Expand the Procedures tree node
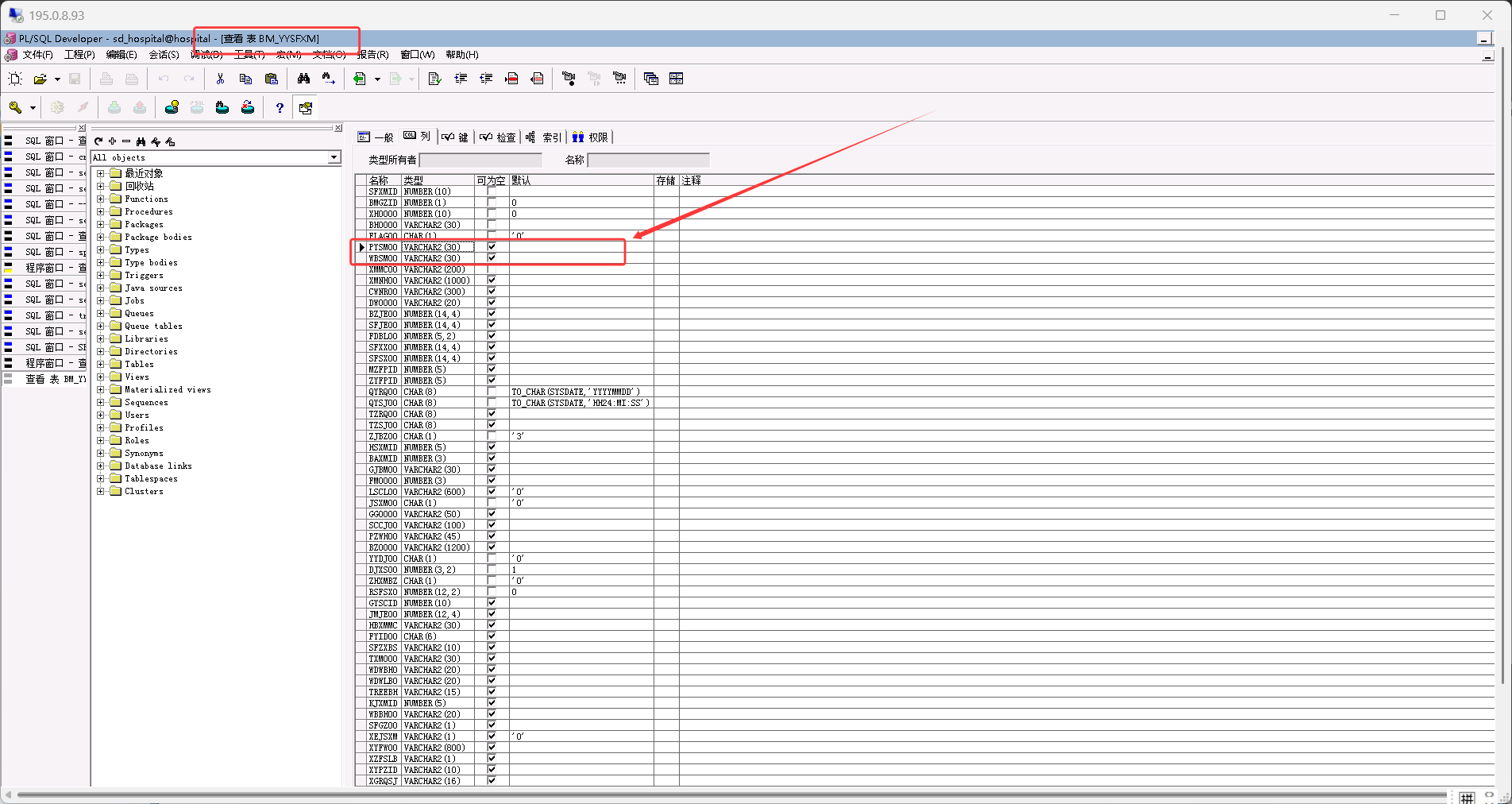 coord(101,211)
